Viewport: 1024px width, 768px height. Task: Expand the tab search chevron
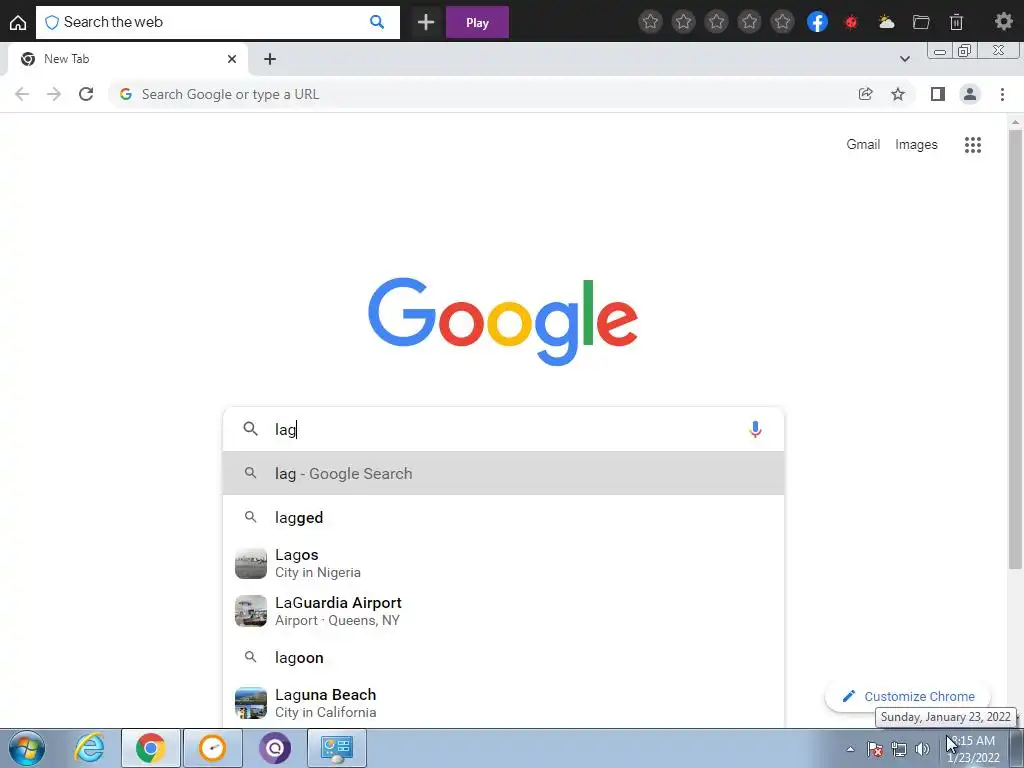click(904, 59)
